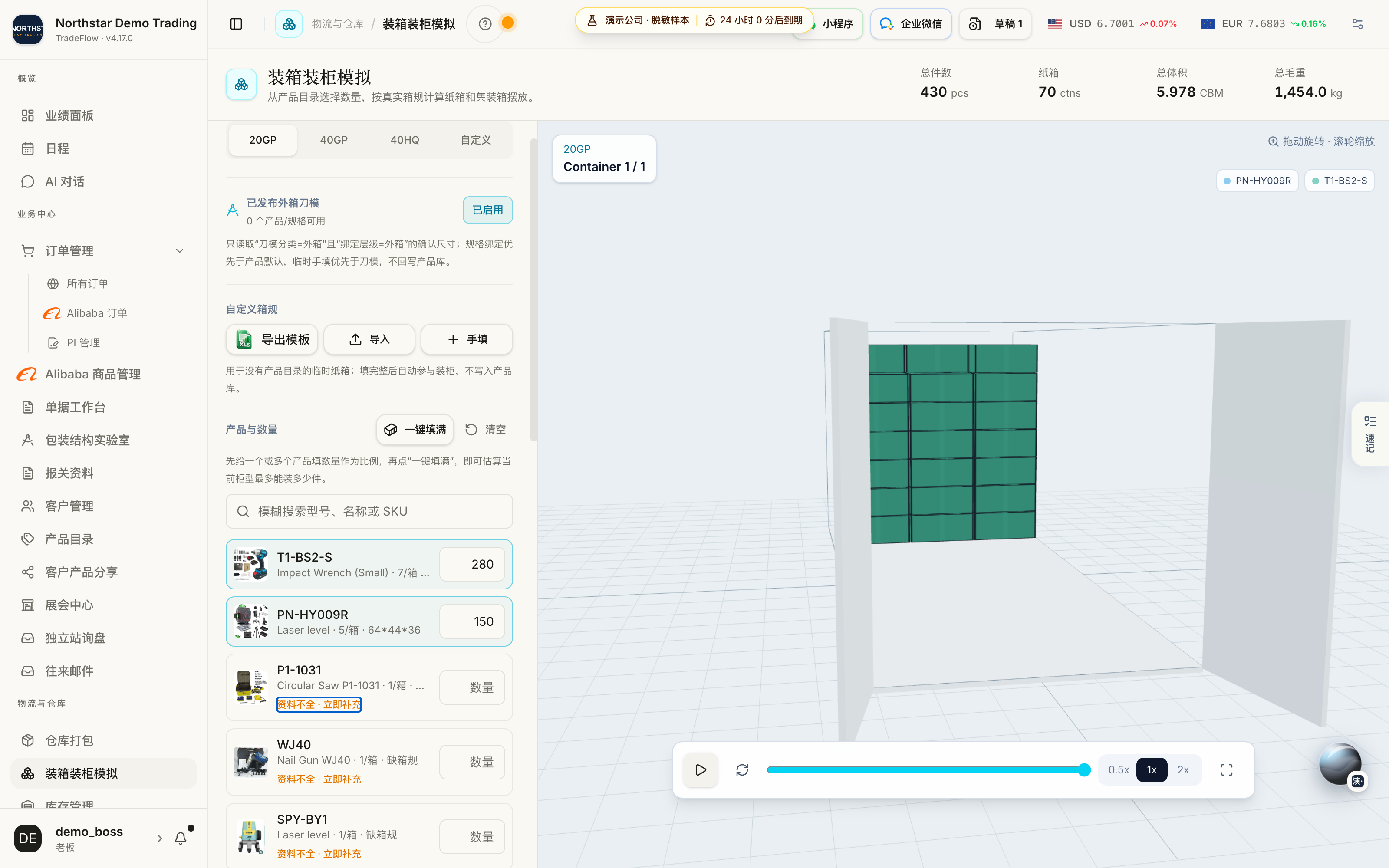The image size is (1389, 868).
Task: Open 包装结构实验室 in the sidebar
Action: pyautogui.click(x=103, y=440)
